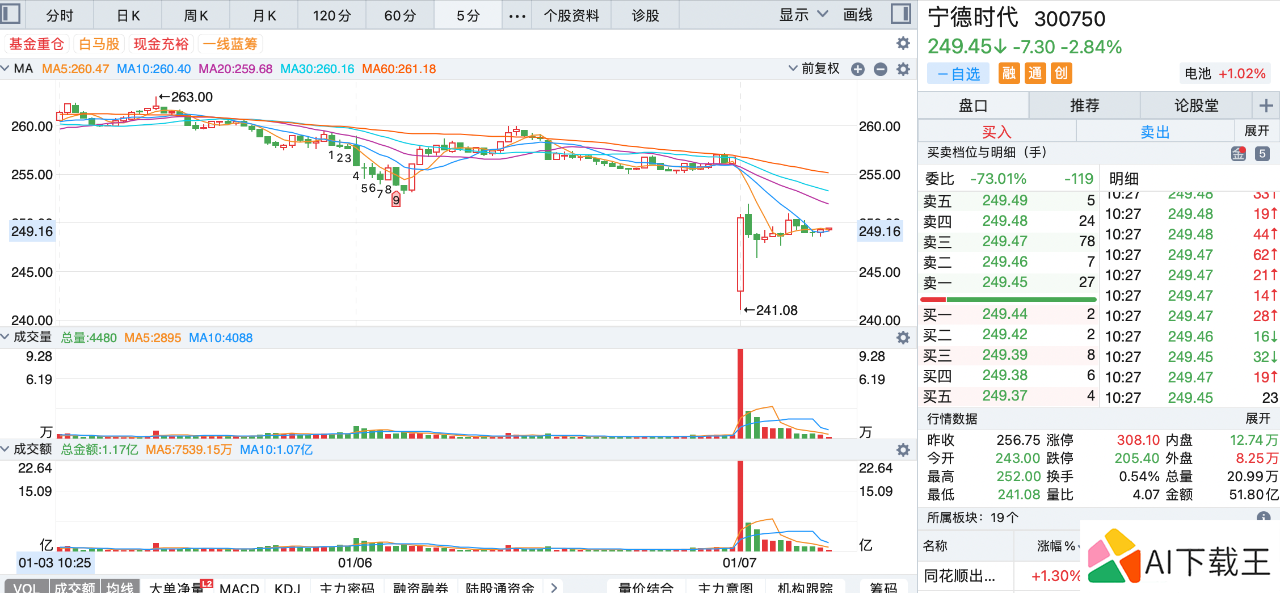Switch to 论股堂 panel tab
Image resolution: width=1280 pixels, height=593 pixels.
click(x=1196, y=105)
